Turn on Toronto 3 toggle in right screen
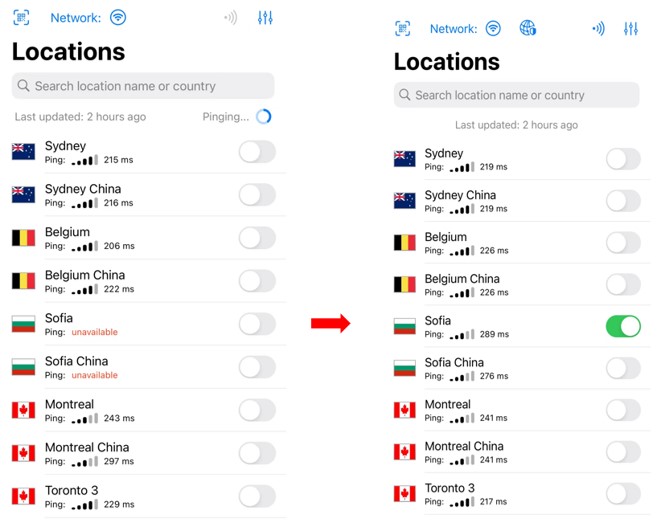Viewport: 657px width, 523px height. 623,494
